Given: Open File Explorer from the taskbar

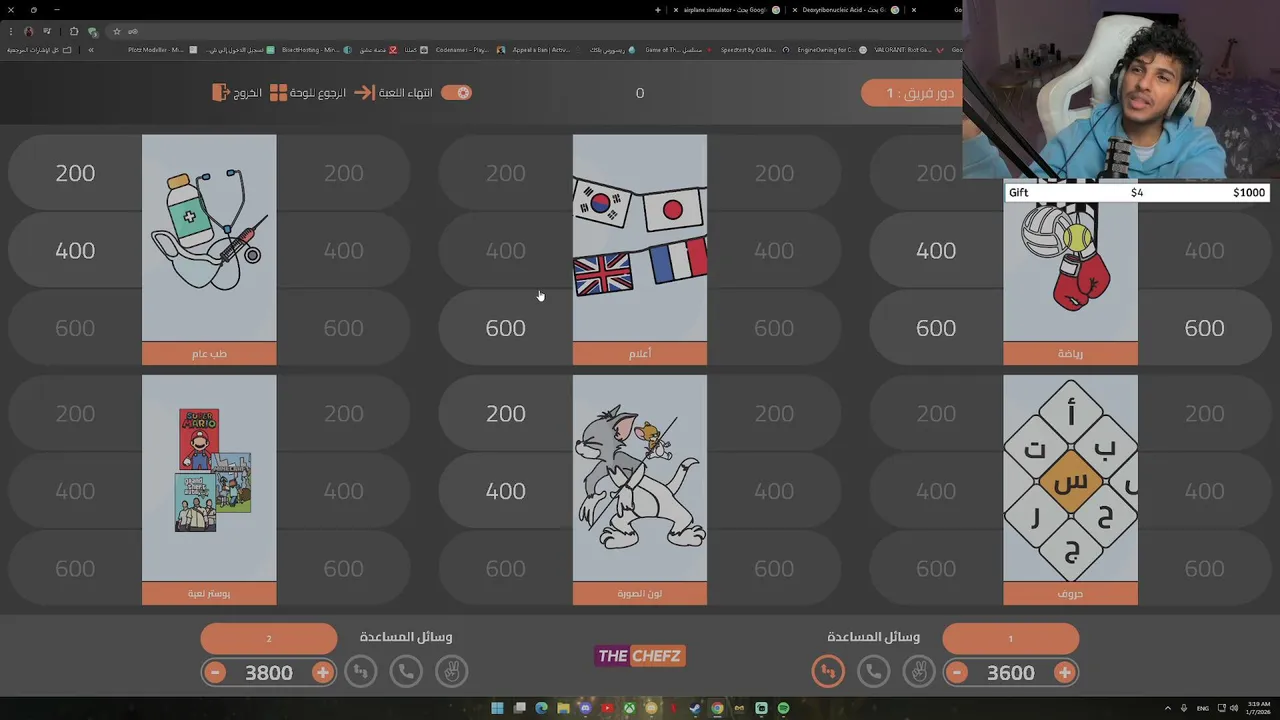Looking at the screenshot, I should pyautogui.click(x=563, y=708).
